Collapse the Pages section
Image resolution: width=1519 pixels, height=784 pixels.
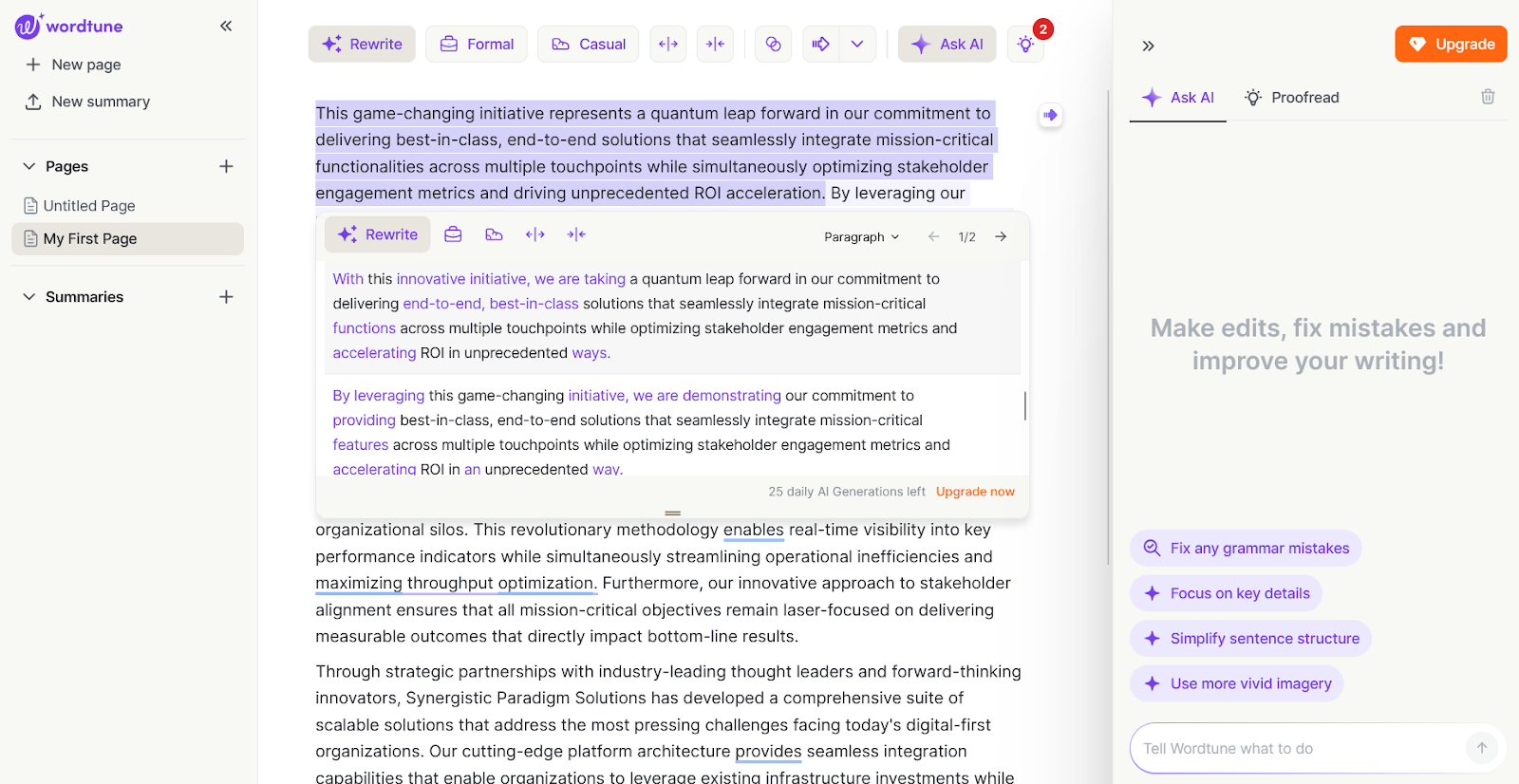pyautogui.click(x=29, y=166)
